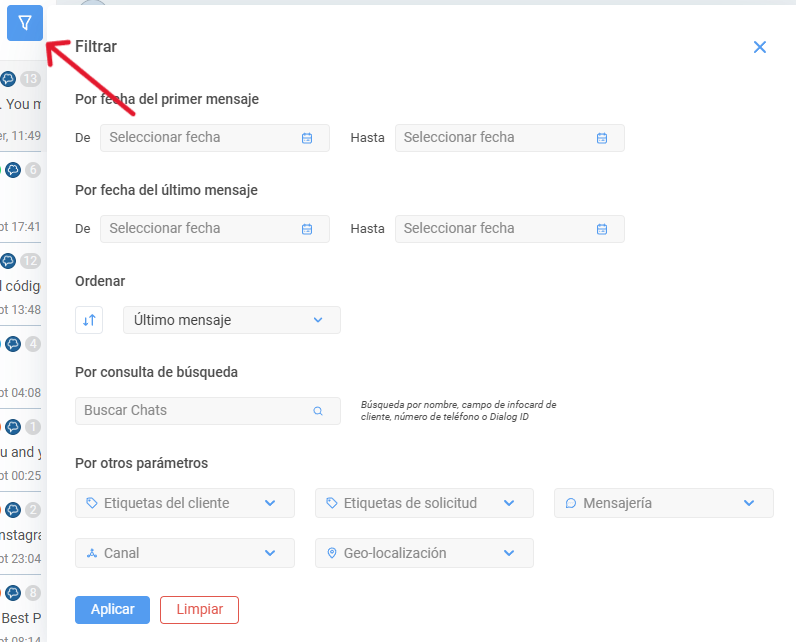Open the chat with 13 messages badge

(x=20, y=107)
